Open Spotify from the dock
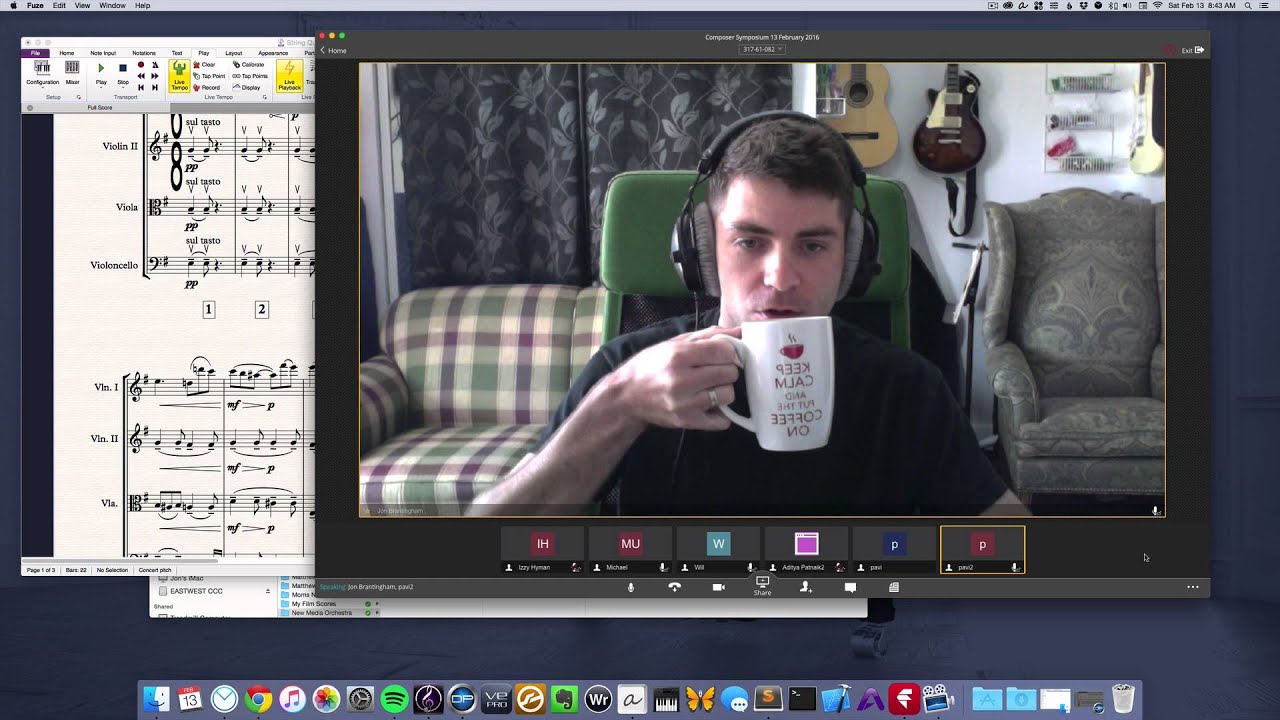Viewport: 1280px width, 720px height. click(x=394, y=699)
